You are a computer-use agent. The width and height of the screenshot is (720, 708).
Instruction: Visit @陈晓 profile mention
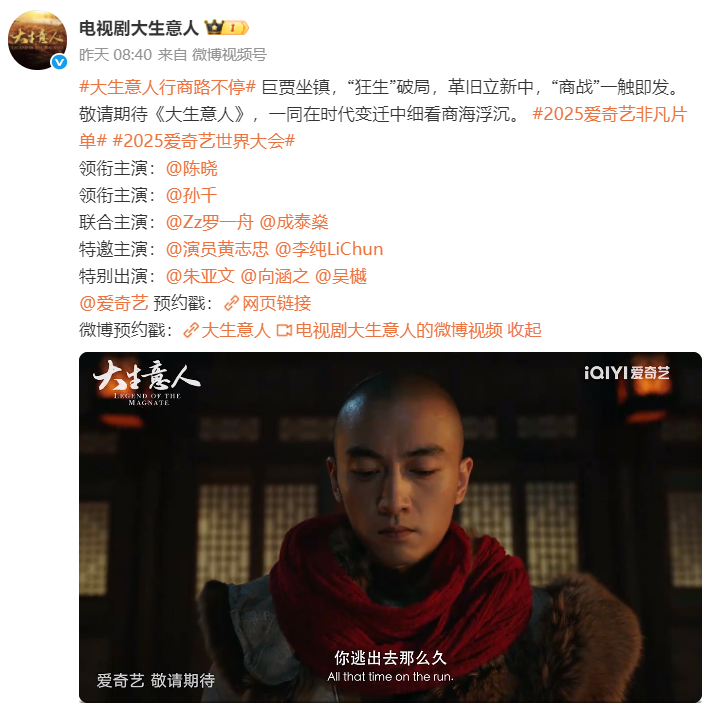pyautogui.click(x=191, y=168)
